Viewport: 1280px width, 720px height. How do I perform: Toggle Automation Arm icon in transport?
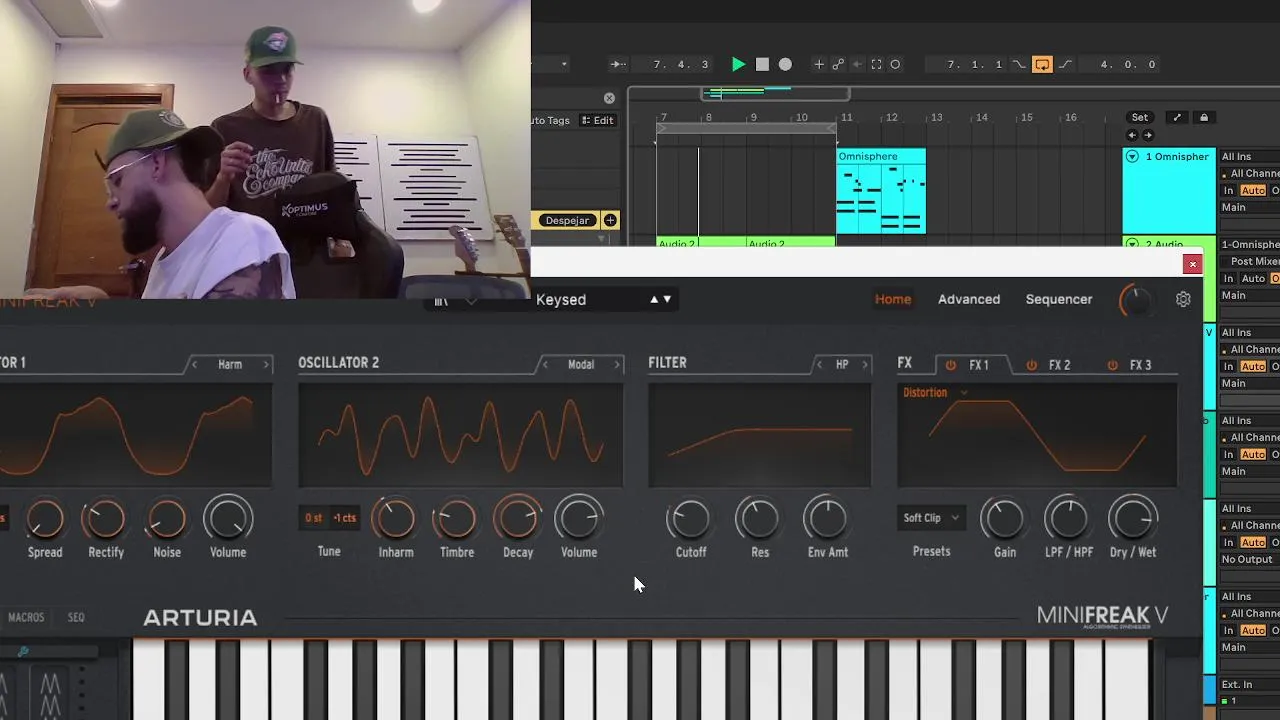[838, 64]
